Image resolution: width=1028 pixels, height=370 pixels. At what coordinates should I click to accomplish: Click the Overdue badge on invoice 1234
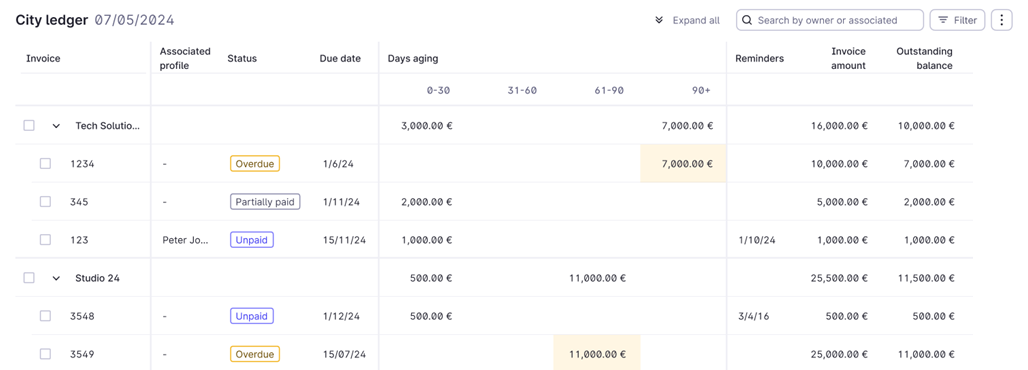pyautogui.click(x=255, y=163)
